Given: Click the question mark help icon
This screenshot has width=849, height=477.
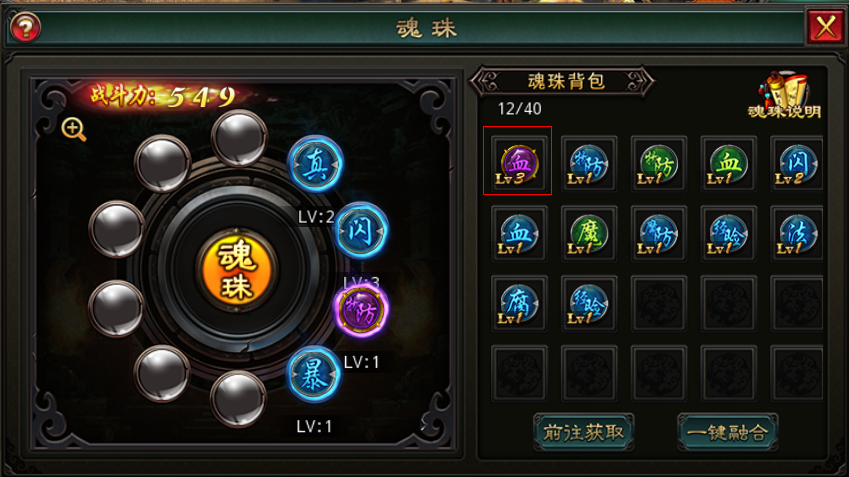Looking at the screenshot, I should (x=25, y=27).
